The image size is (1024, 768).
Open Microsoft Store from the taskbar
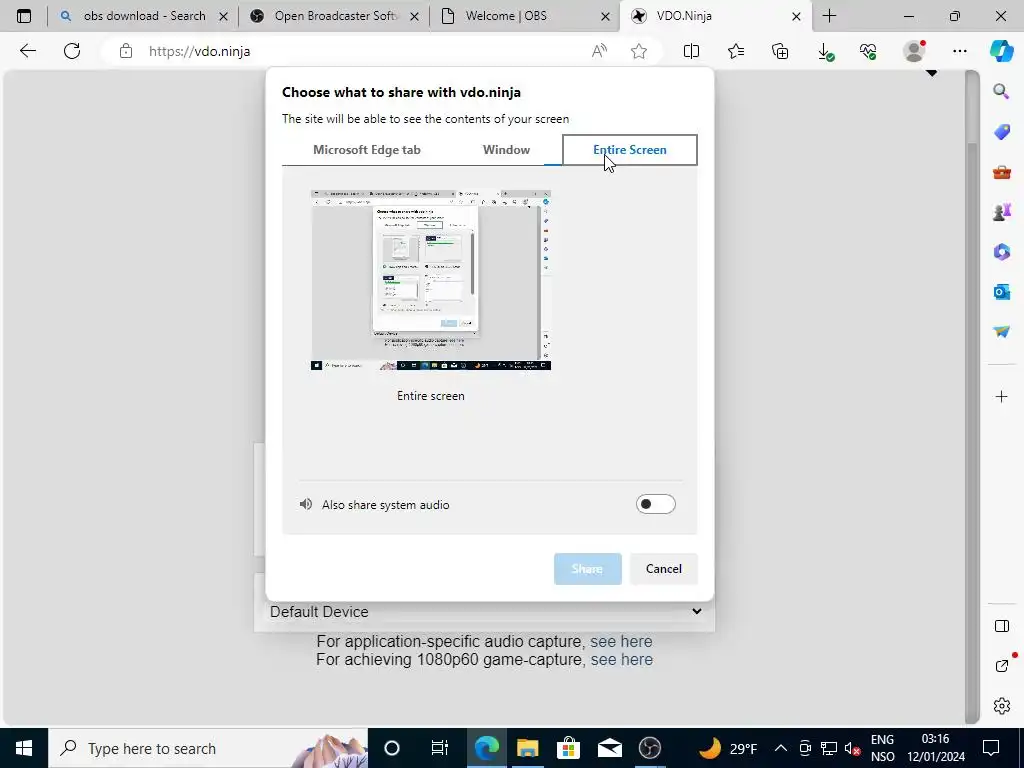tap(568, 748)
